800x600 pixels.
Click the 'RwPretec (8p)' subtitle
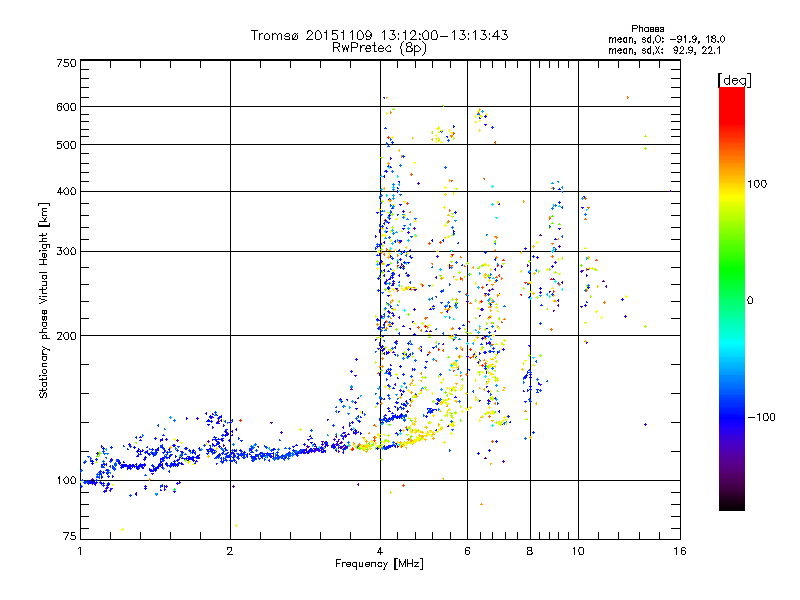pos(379,48)
